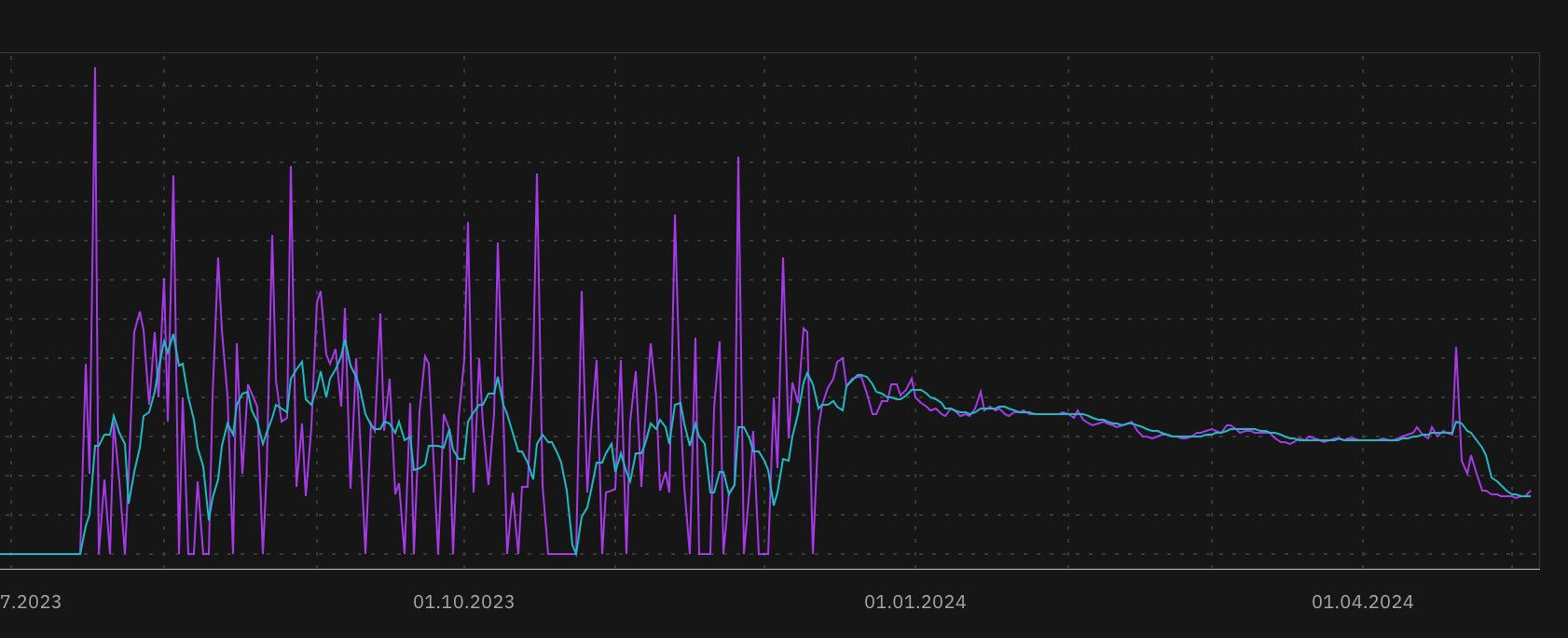1568x638 pixels.
Task: Click the purple peak directly above the 01.10.2023 gridline
Action: (468, 223)
